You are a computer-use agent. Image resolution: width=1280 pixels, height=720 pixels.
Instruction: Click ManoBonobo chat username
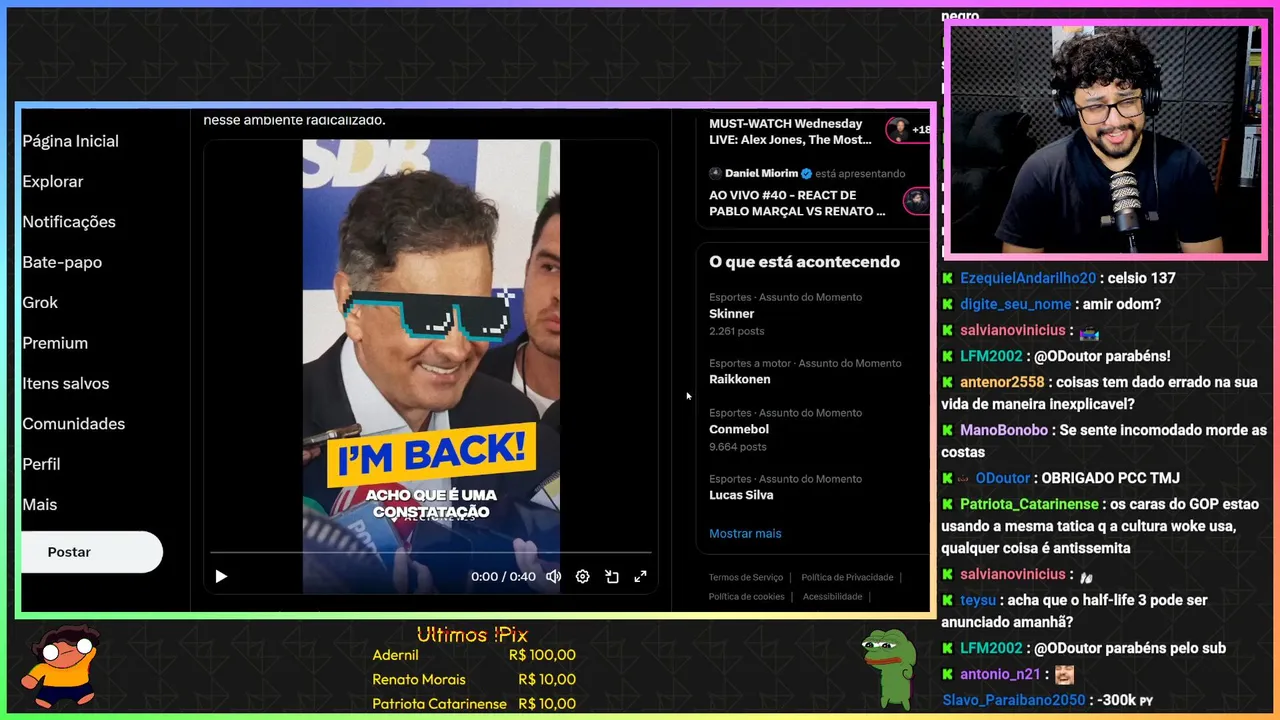pos(1004,430)
